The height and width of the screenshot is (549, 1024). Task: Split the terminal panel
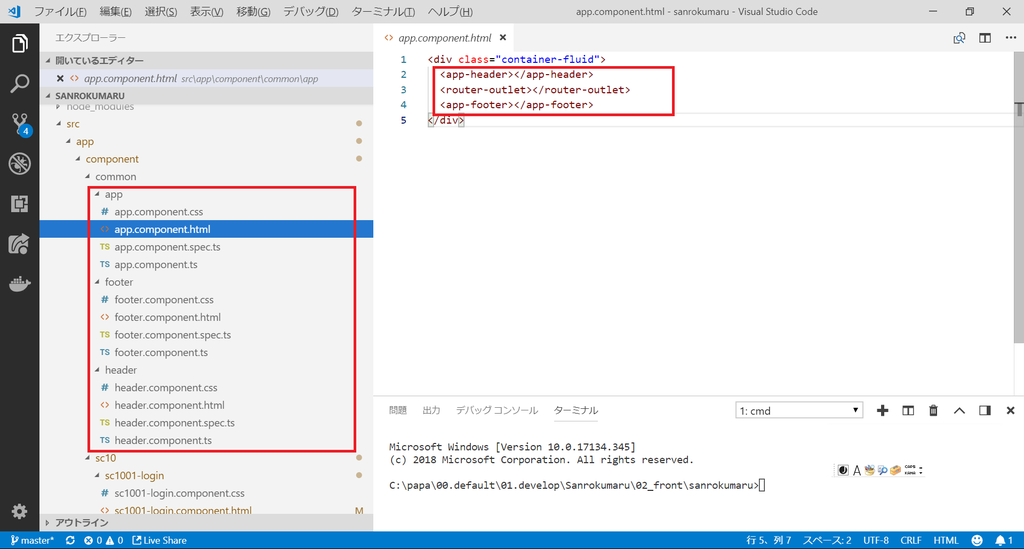pos(908,411)
